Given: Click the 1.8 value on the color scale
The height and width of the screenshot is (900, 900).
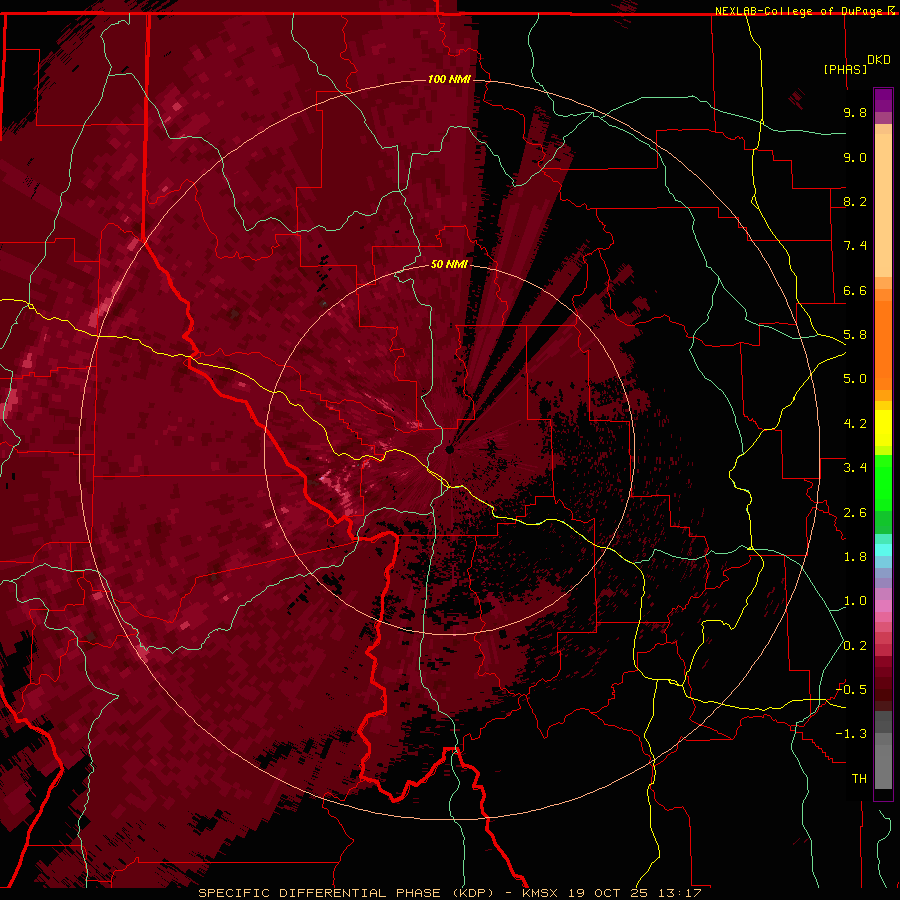Looking at the screenshot, I should [855, 557].
